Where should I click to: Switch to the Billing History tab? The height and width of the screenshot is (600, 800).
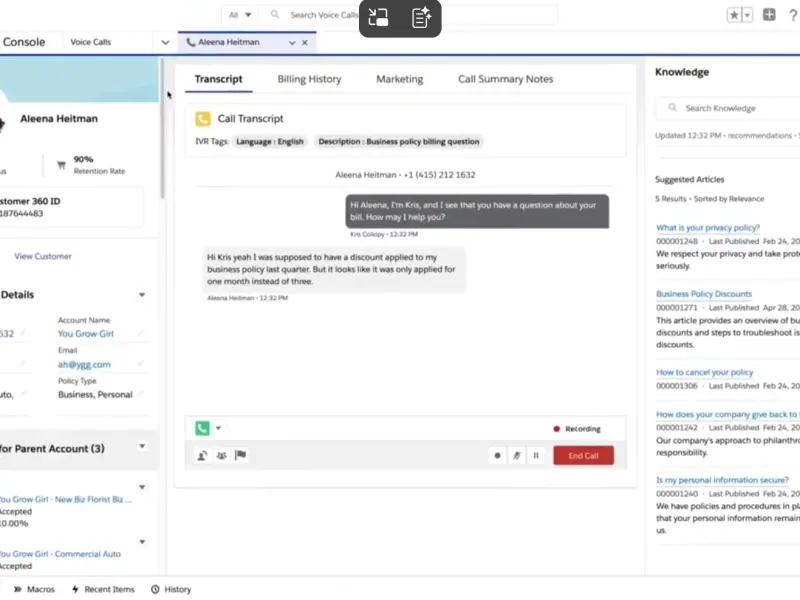(x=309, y=79)
